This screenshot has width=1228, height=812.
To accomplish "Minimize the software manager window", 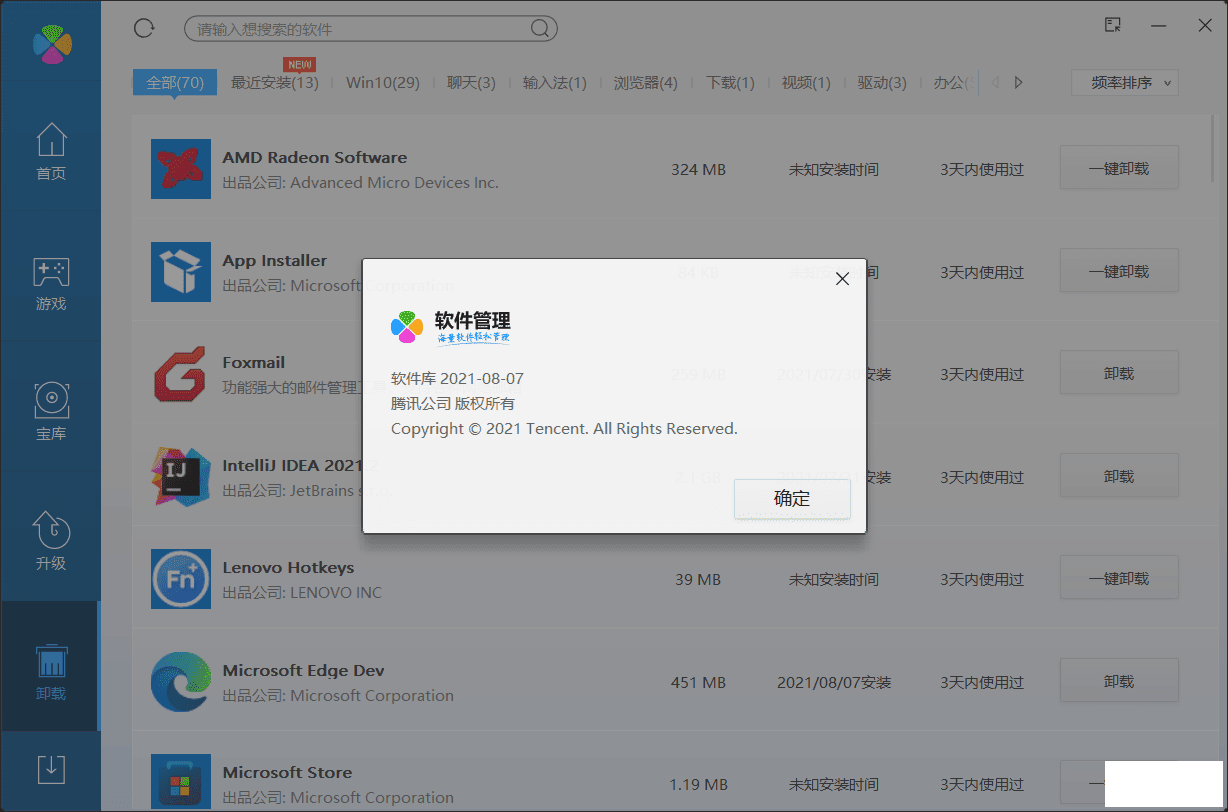I will pyautogui.click(x=1158, y=26).
